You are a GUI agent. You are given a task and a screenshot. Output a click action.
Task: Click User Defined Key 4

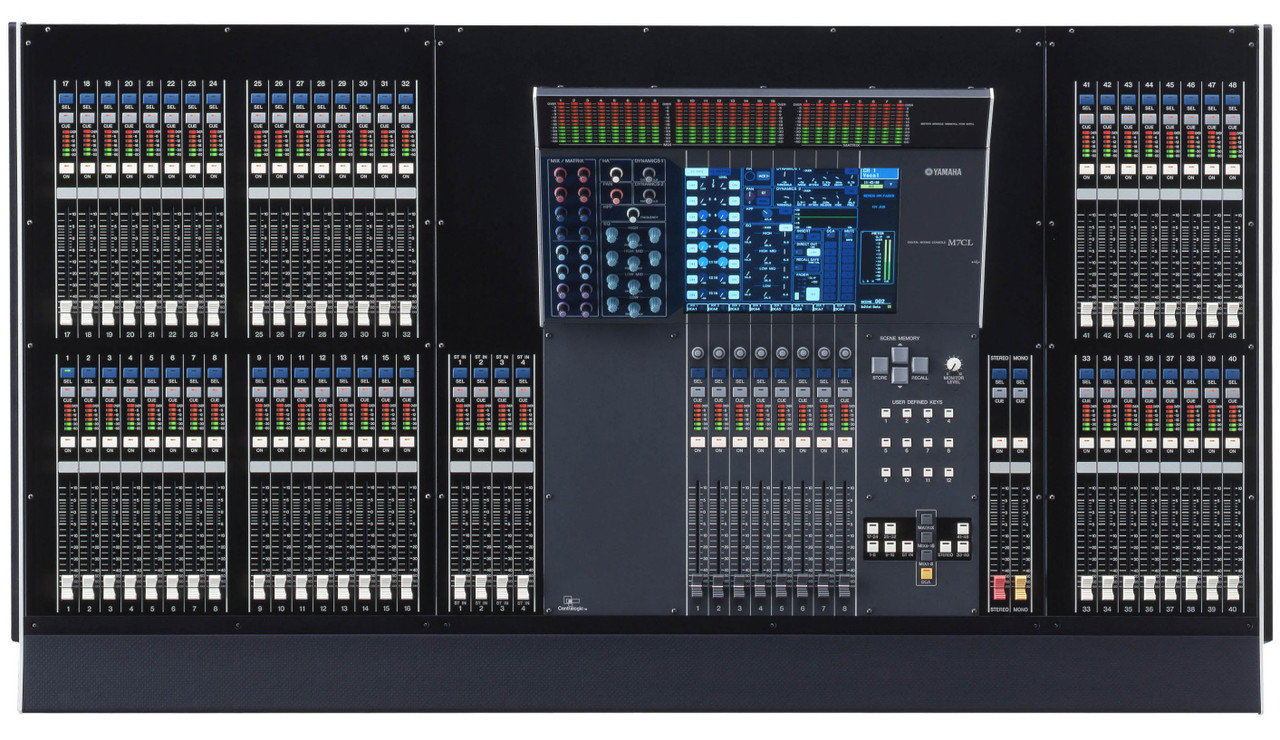(949, 412)
